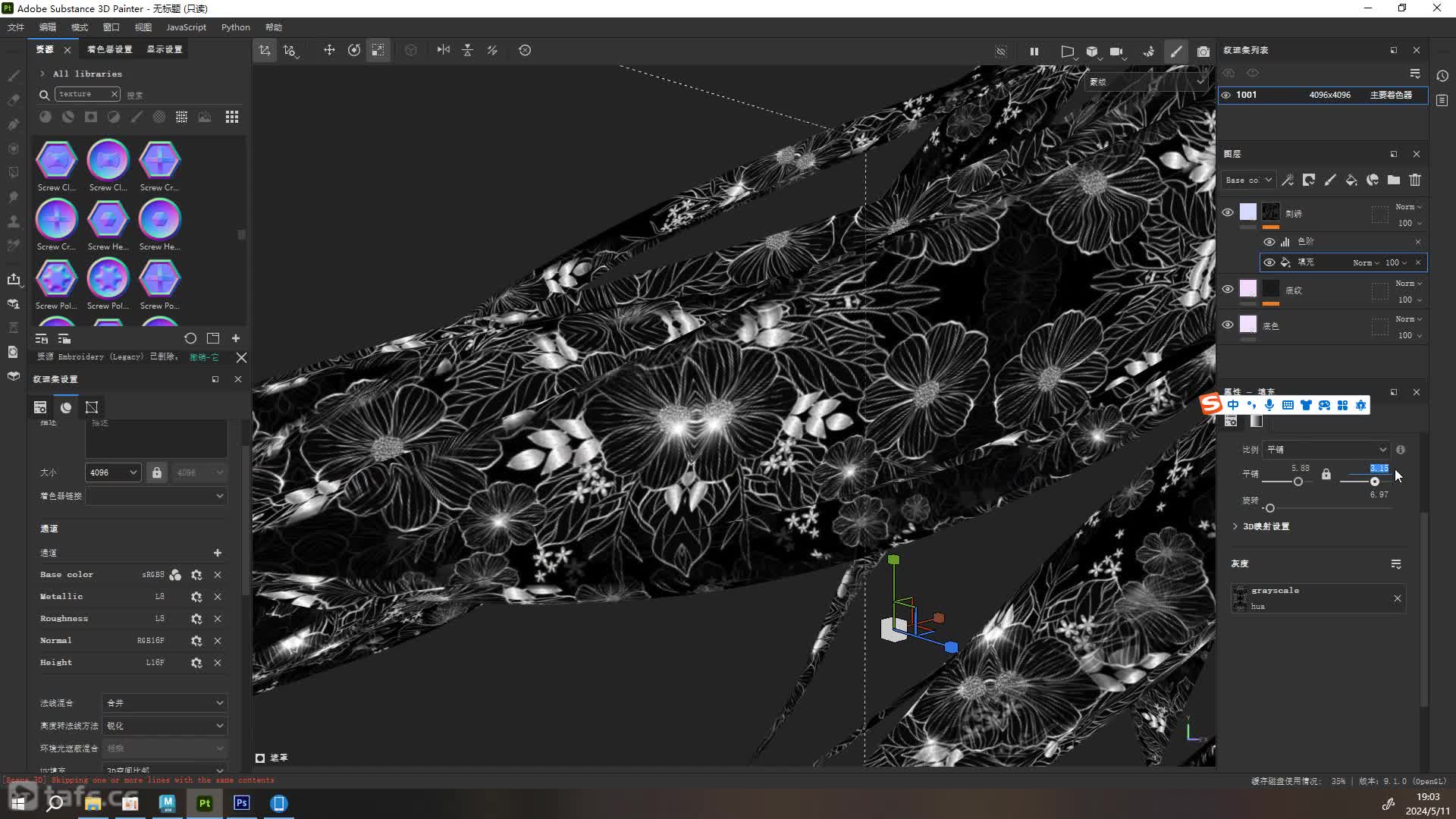Image resolution: width=1456 pixels, height=819 pixels.
Task: Toggle visibility of 底色 layer
Action: [1228, 325]
